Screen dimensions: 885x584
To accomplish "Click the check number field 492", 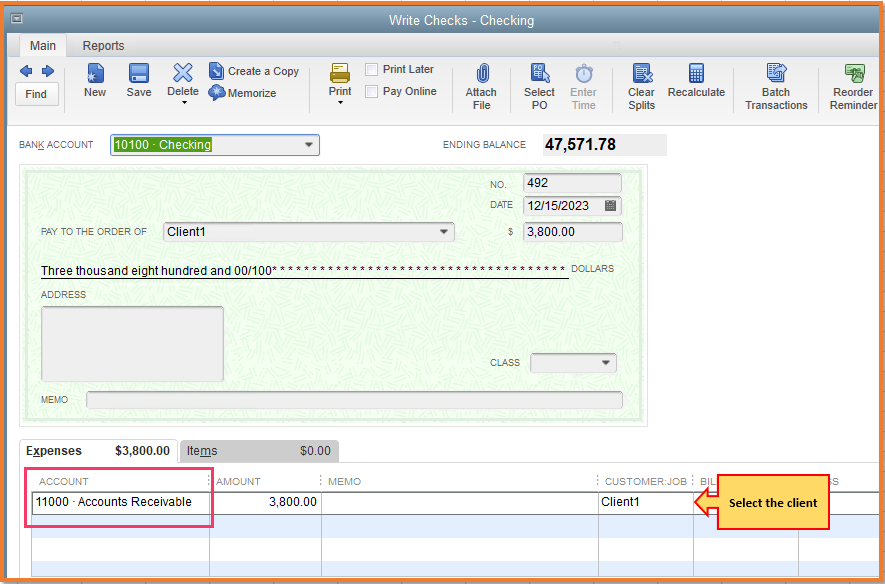I will pos(572,183).
